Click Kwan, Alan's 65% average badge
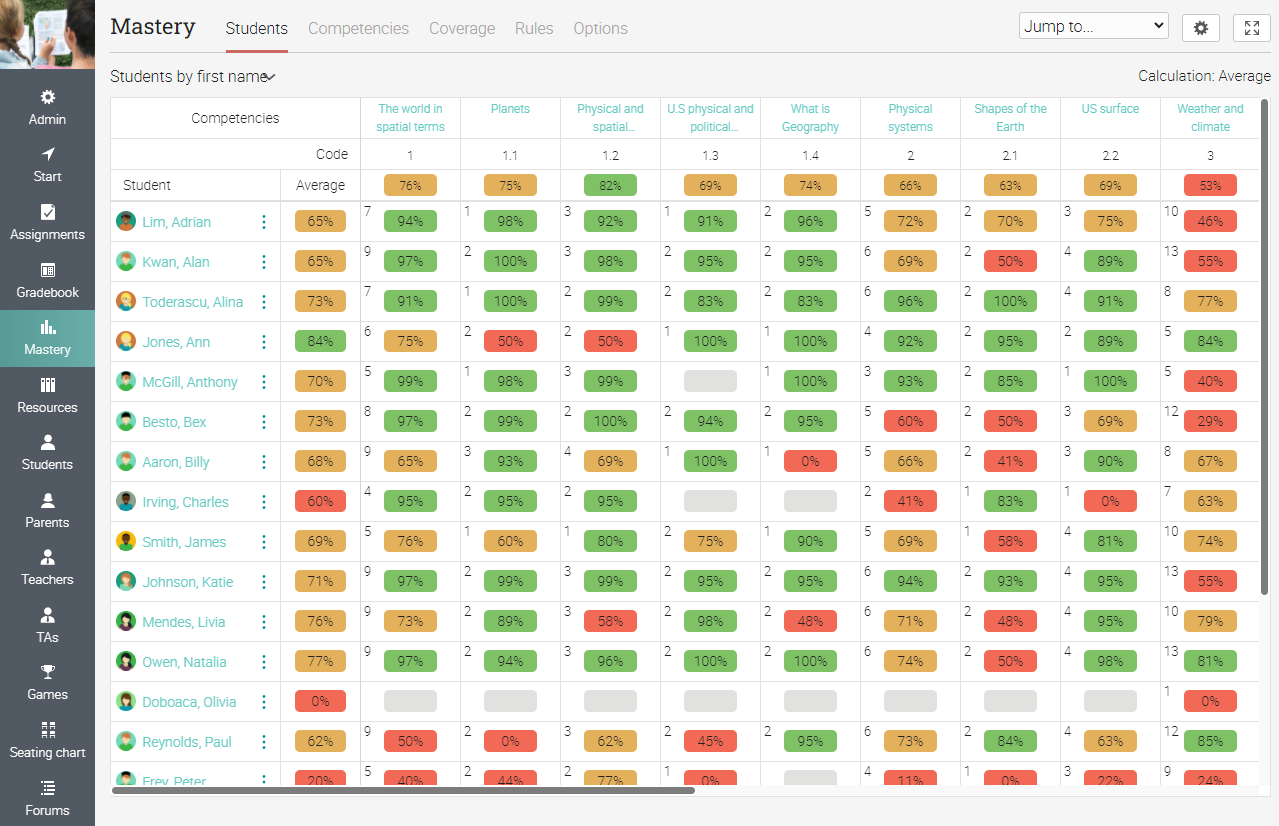The height and width of the screenshot is (826, 1279). (x=320, y=262)
